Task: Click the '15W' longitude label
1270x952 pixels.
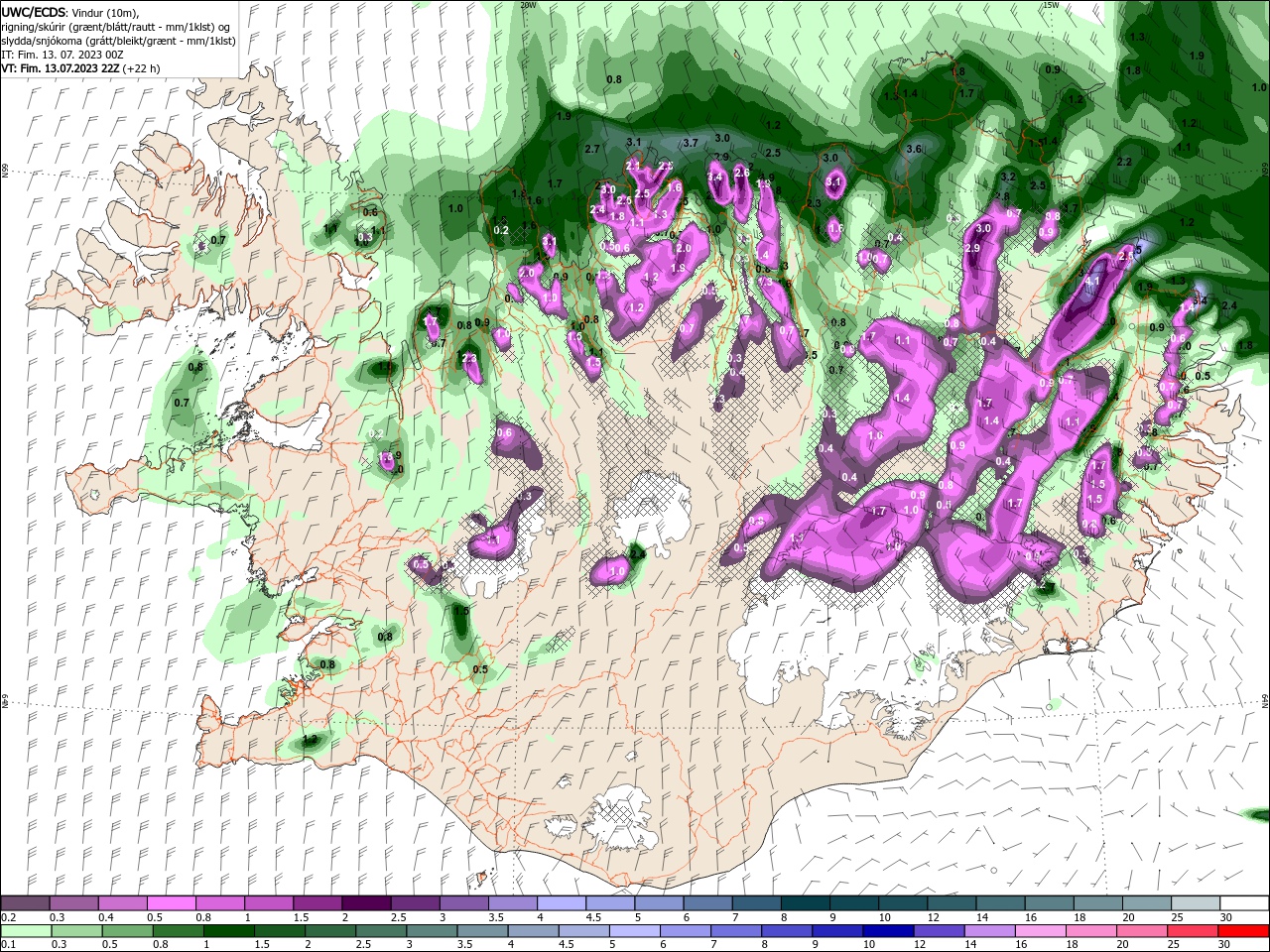Action: (x=1051, y=4)
